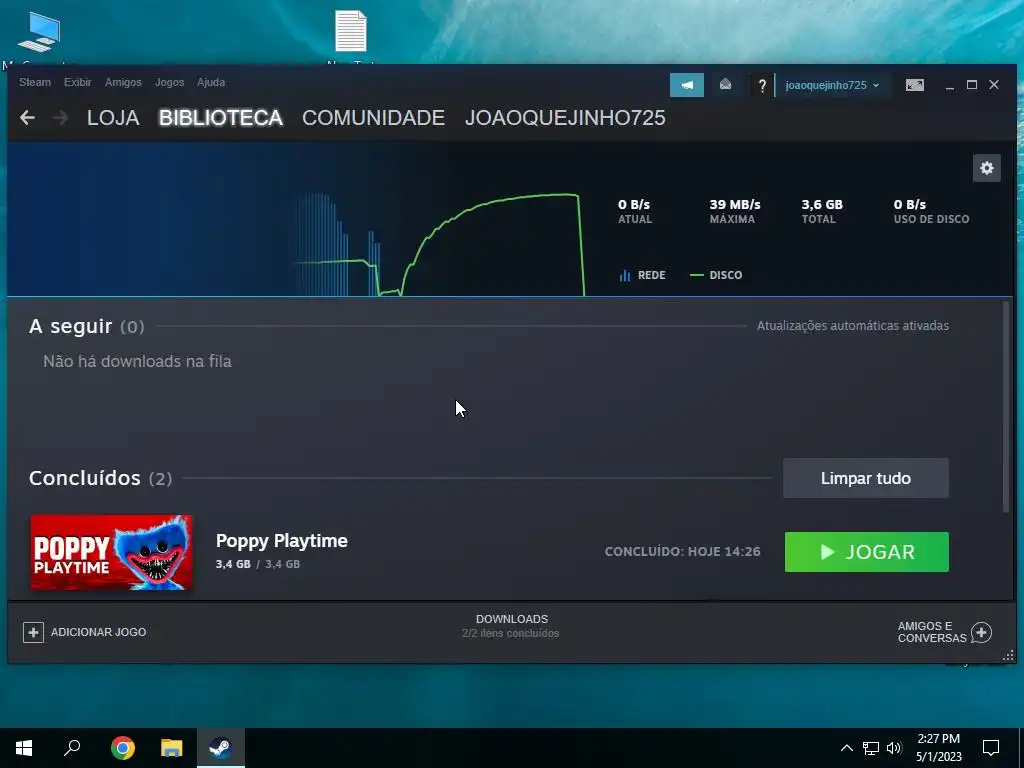Viewport: 1024px width, 768px height.
Task: Switch to the COMUNIDADE tab
Action: [x=373, y=118]
